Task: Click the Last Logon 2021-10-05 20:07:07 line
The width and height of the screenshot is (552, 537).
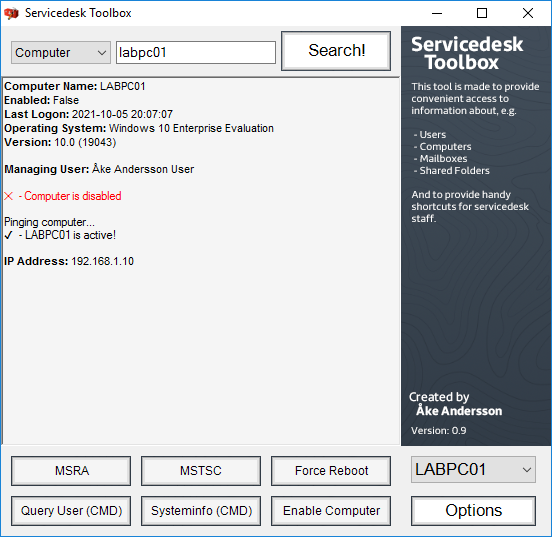Action: 88,114
